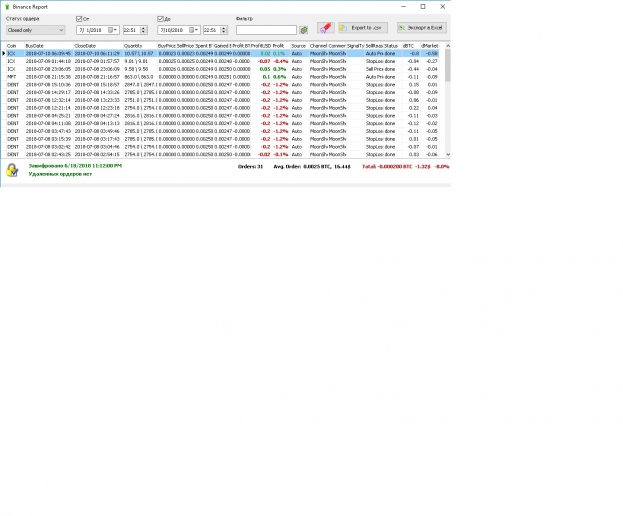Viewport: 623px width, 516px height.
Task: Select the DENT row bought 2018-07-08 15:10:36
Action: pos(222,85)
